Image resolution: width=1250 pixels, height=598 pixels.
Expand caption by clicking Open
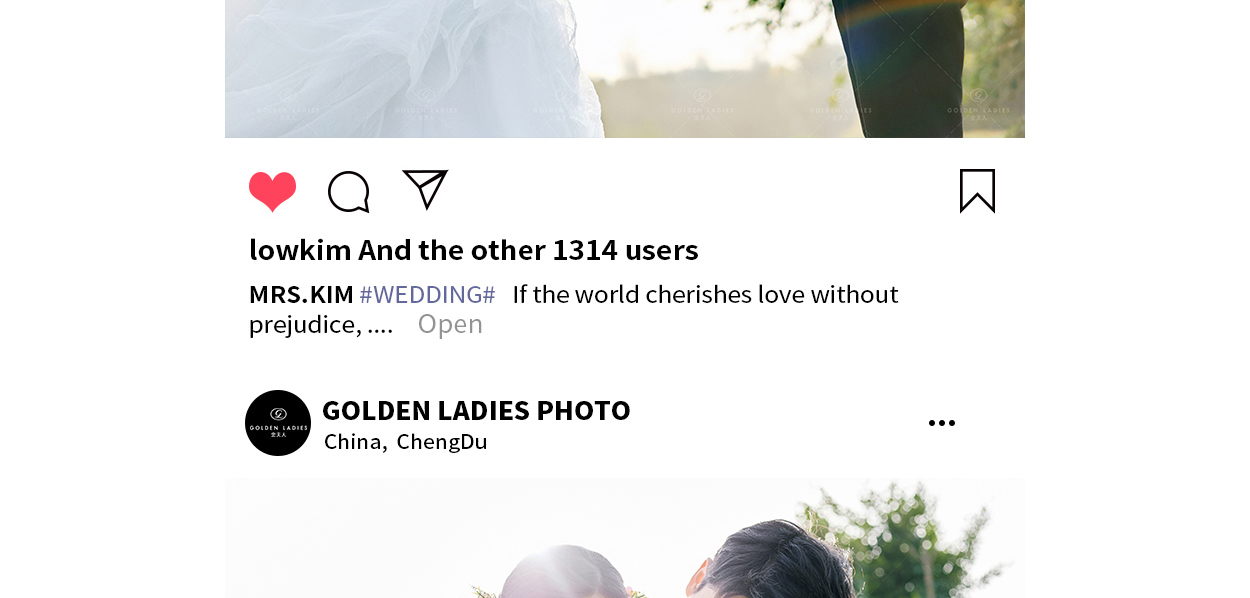(450, 324)
